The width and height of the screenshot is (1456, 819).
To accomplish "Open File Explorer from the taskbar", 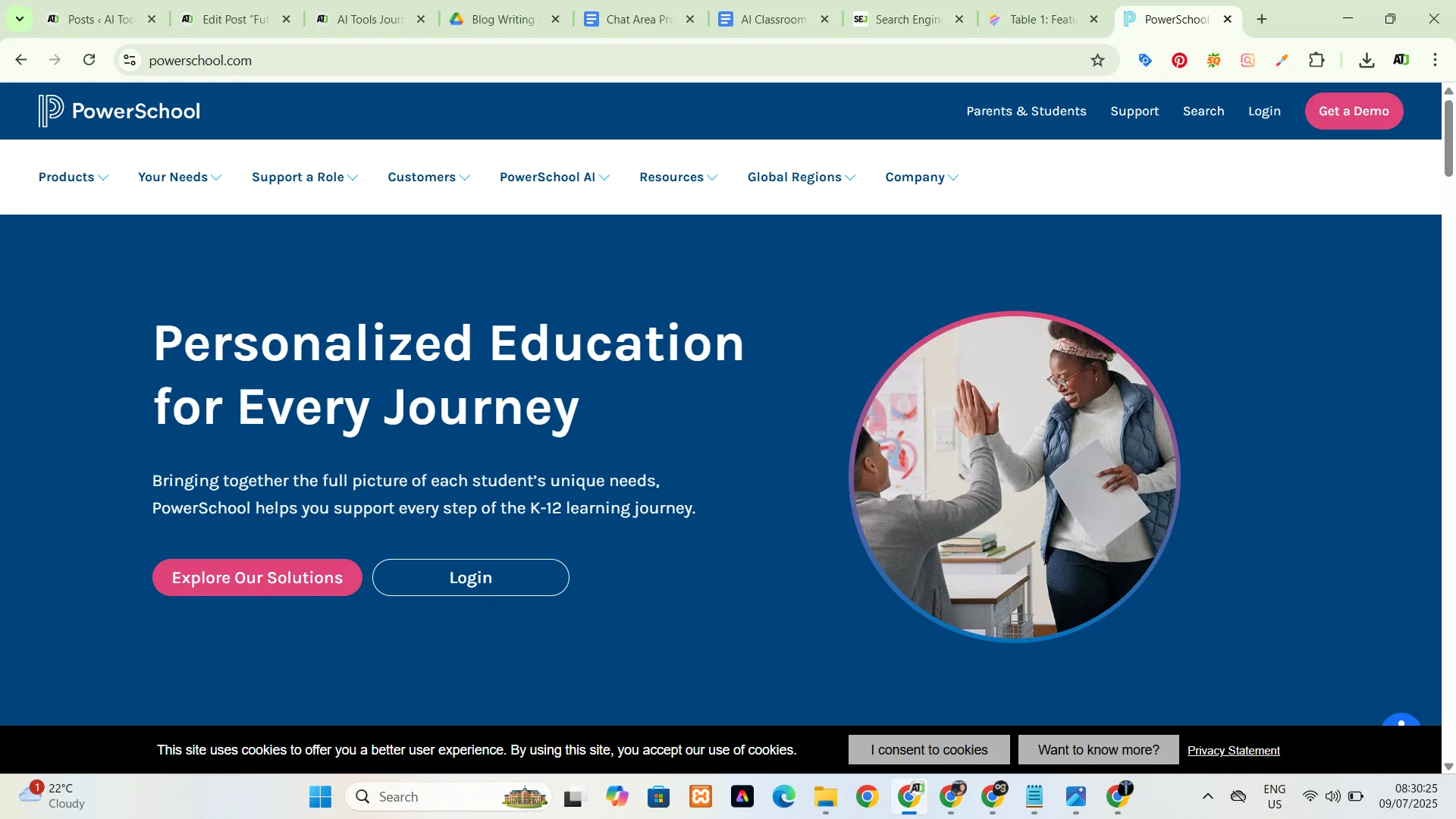I will 825,796.
